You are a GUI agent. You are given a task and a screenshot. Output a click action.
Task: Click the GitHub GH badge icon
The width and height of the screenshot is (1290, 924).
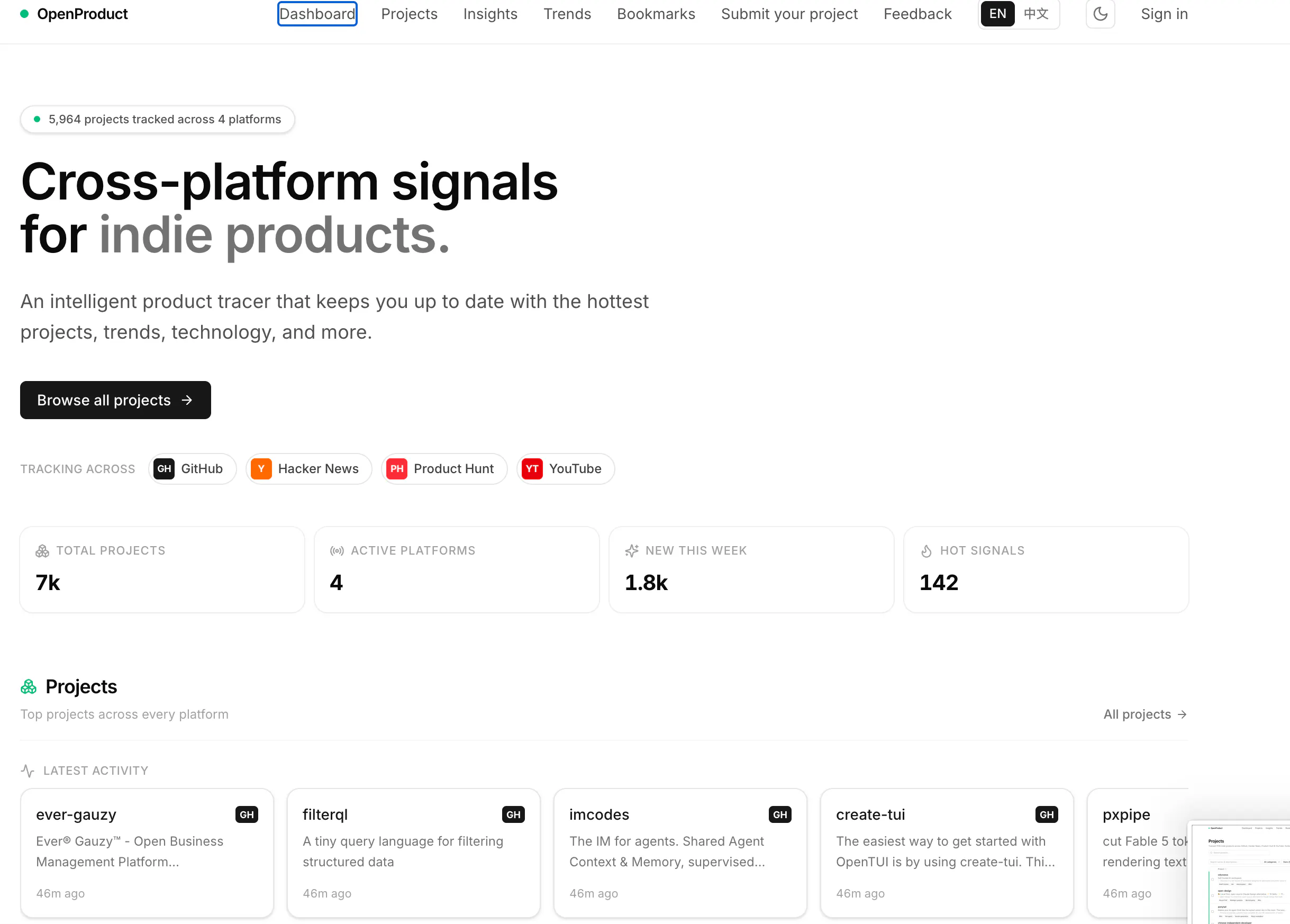pos(165,469)
